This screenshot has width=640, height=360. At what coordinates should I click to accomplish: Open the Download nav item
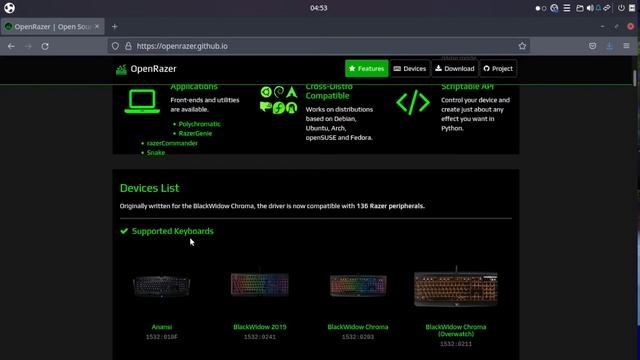pos(455,69)
